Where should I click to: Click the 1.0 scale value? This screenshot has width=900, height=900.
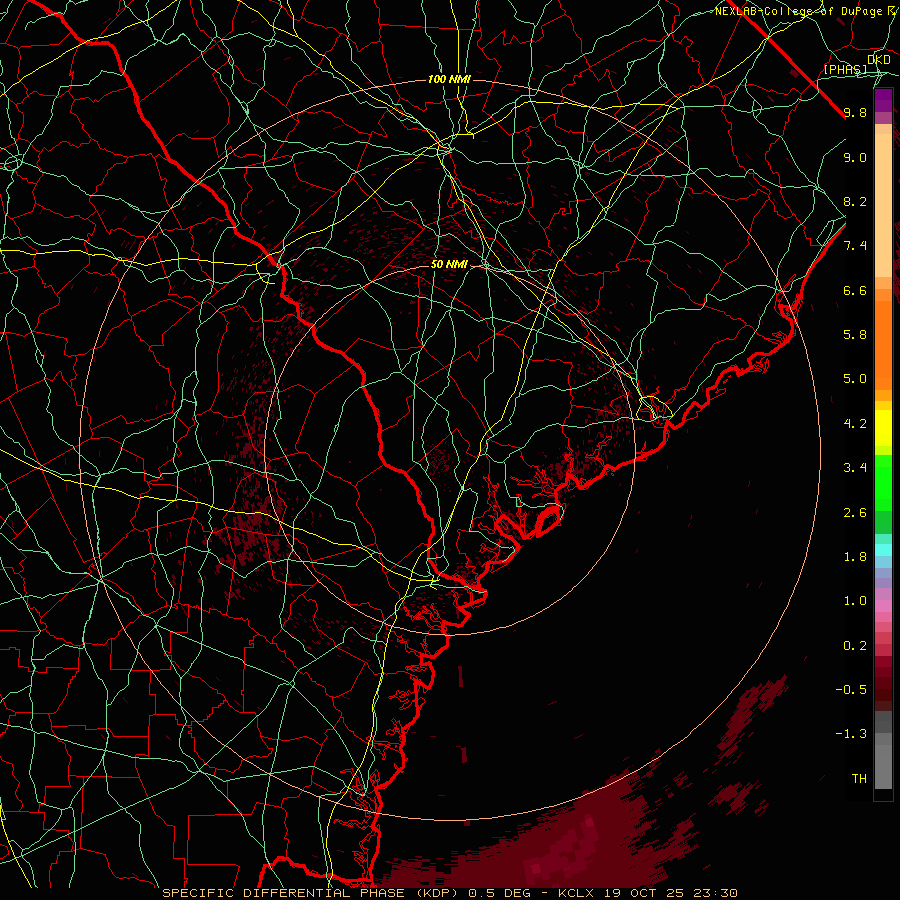click(855, 601)
